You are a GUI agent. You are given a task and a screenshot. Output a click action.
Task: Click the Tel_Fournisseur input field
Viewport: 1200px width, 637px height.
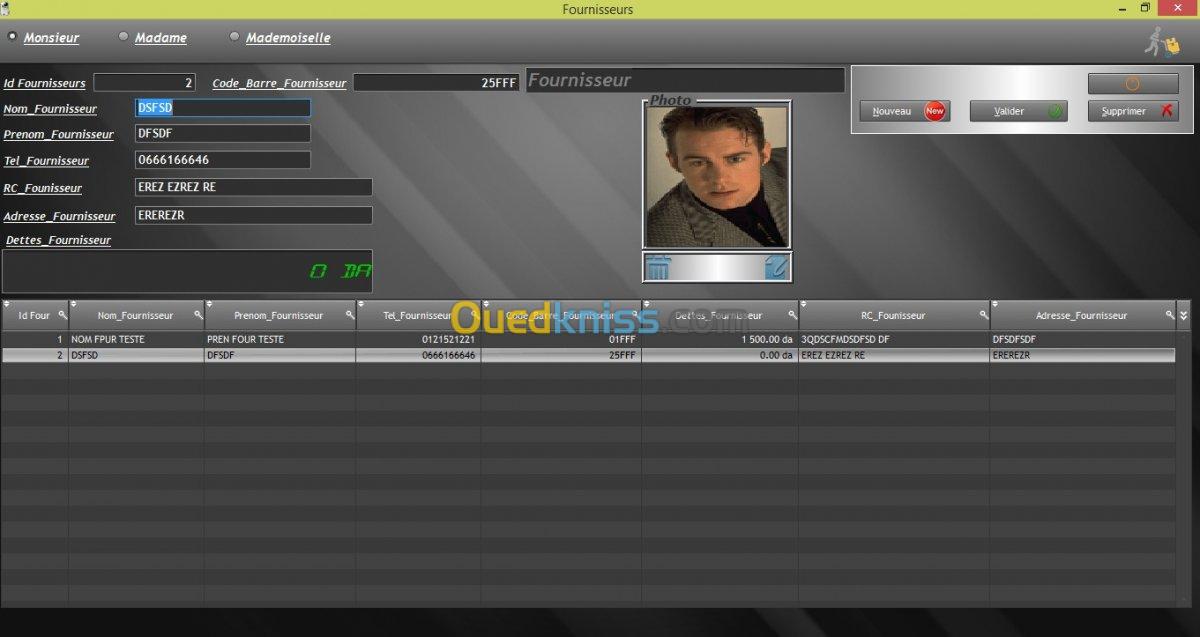pyautogui.click(x=222, y=160)
